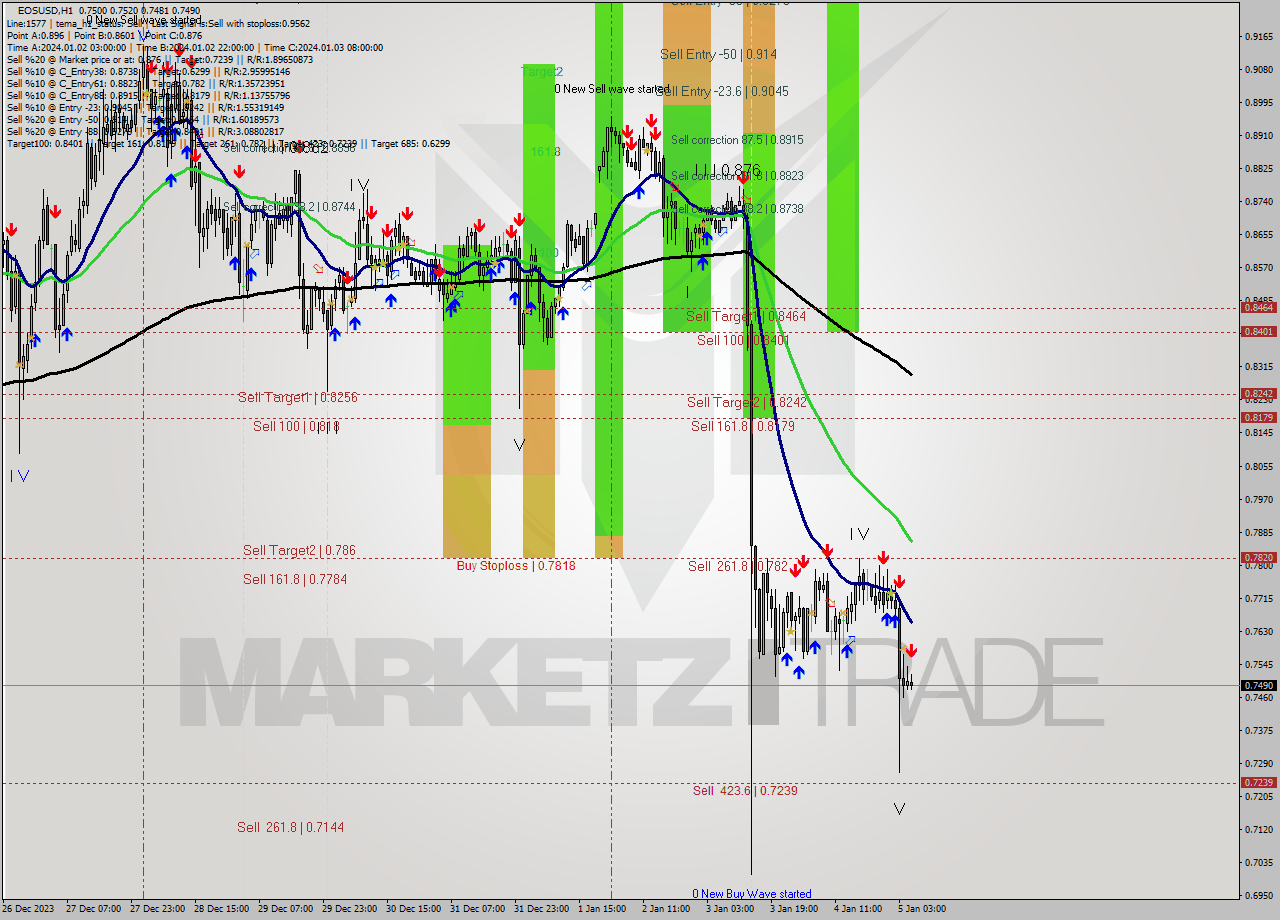Select the '3 Jan 03:00' time axis label
The height and width of the screenshot is (920, 1280).
[x=731, y=909]
